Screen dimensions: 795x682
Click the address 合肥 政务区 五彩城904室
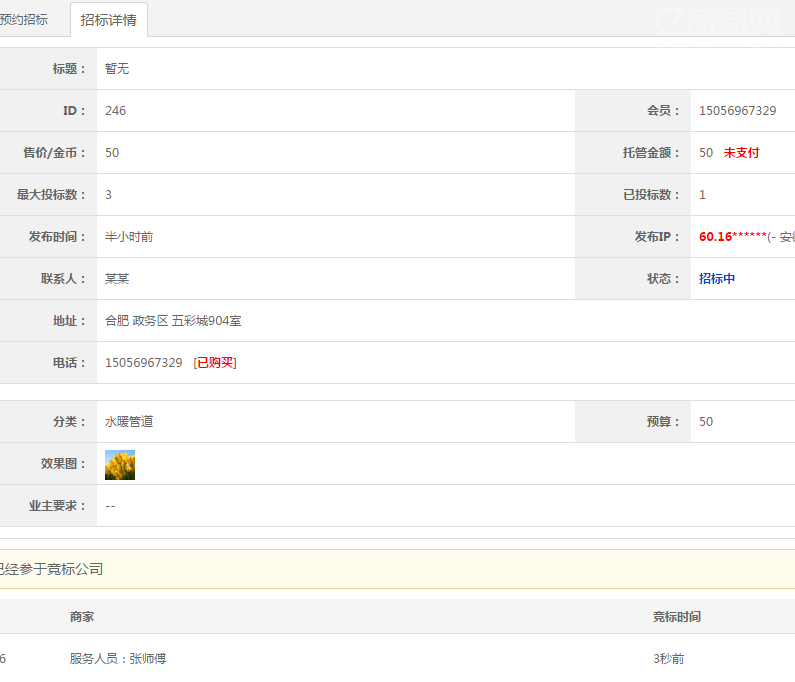173,321
